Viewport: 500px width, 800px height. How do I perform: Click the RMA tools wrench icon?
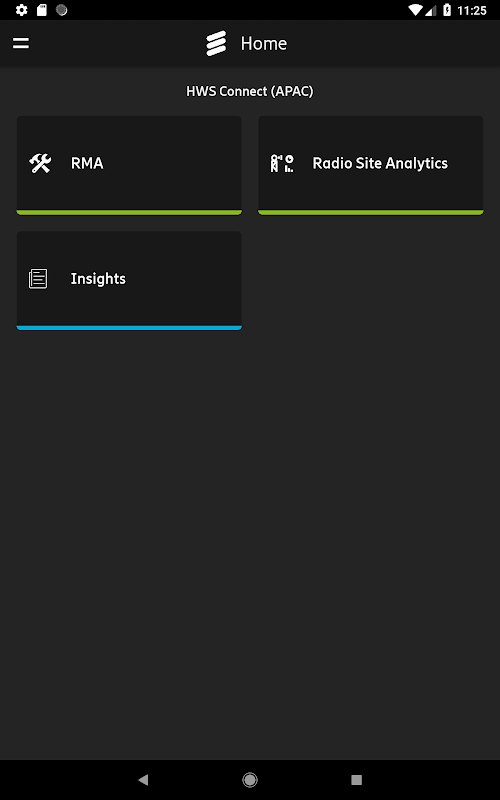pos(40,163)
